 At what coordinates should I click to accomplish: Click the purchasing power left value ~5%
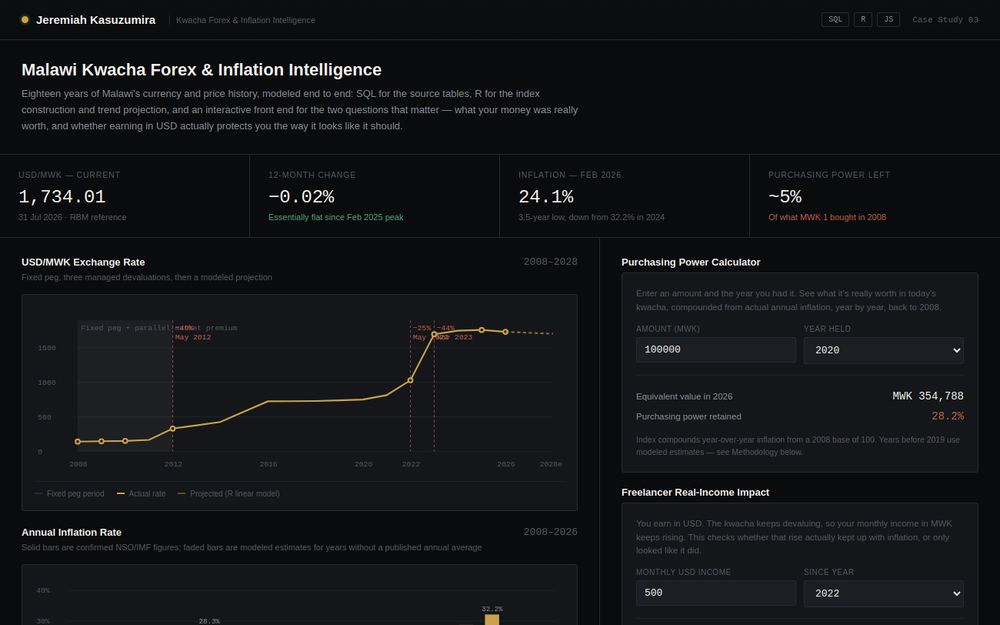[784, 196]
